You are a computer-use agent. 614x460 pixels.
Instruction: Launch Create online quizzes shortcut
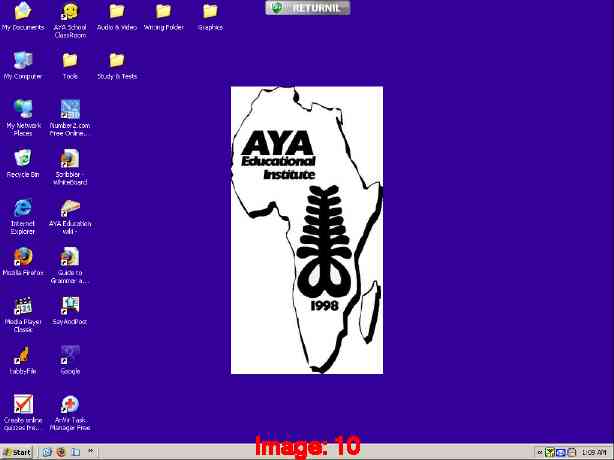click(x=23, y=413)
